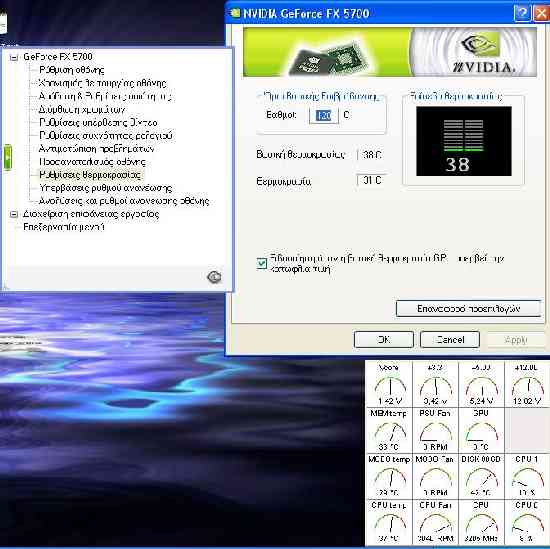Click the 31 C ambient temperature value
Image resolution: width=550 pixels, height=549 pixels.
tap(371, 180)
